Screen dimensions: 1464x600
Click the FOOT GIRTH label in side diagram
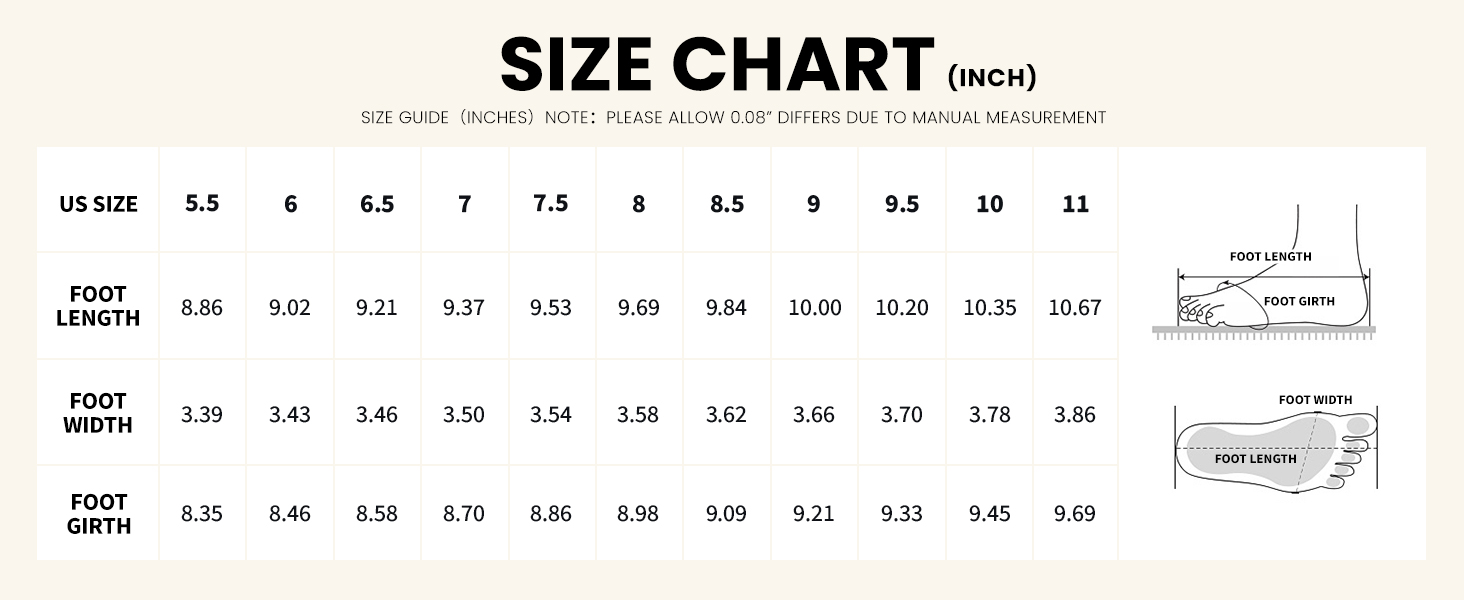point(1299,301)
